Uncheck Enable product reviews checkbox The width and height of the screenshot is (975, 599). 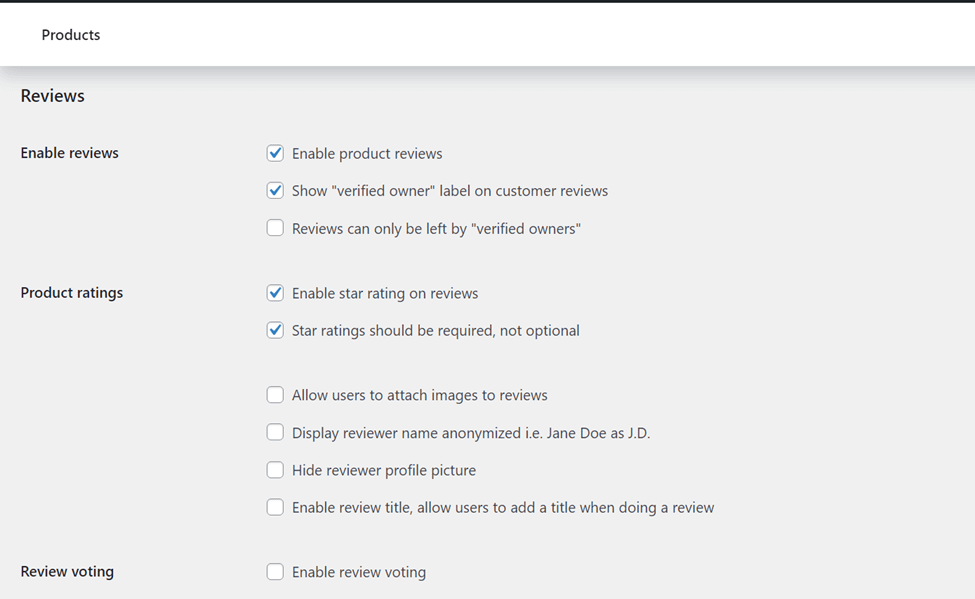pyautogui.click(x=275, y=153)
